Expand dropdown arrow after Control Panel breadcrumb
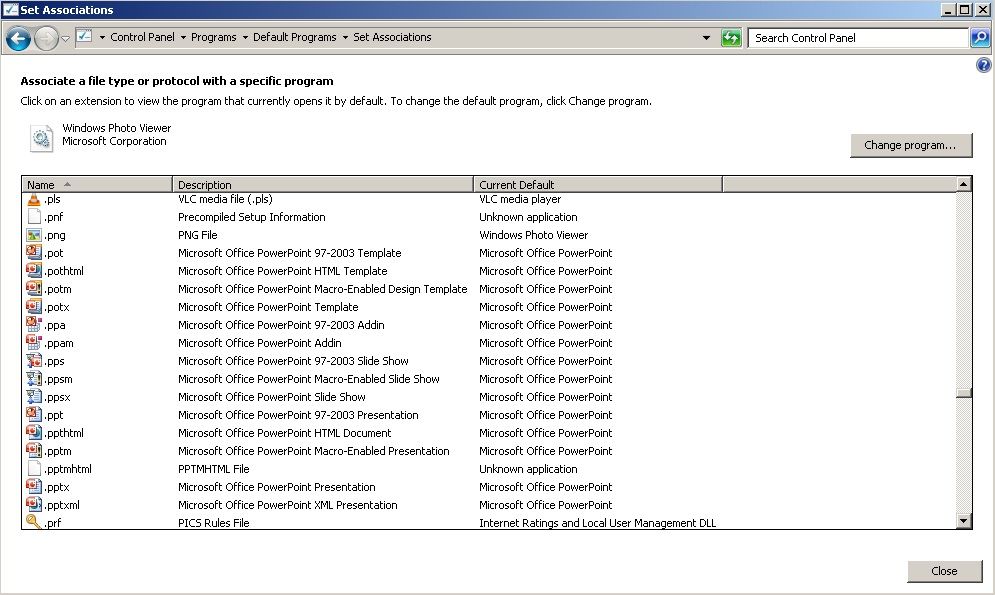 [x=183, y=37]
